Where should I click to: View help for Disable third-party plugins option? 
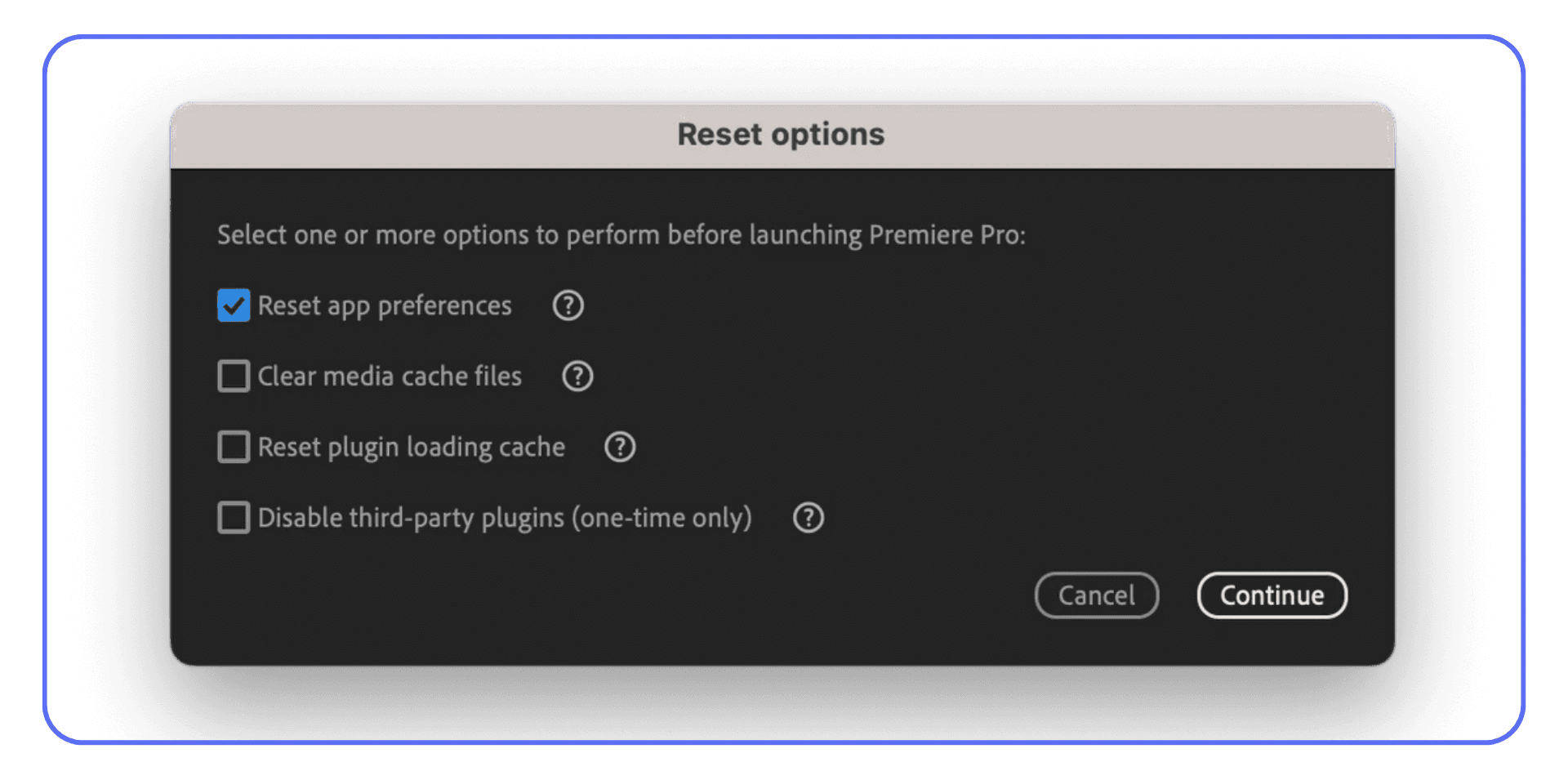tap(807, 517)
